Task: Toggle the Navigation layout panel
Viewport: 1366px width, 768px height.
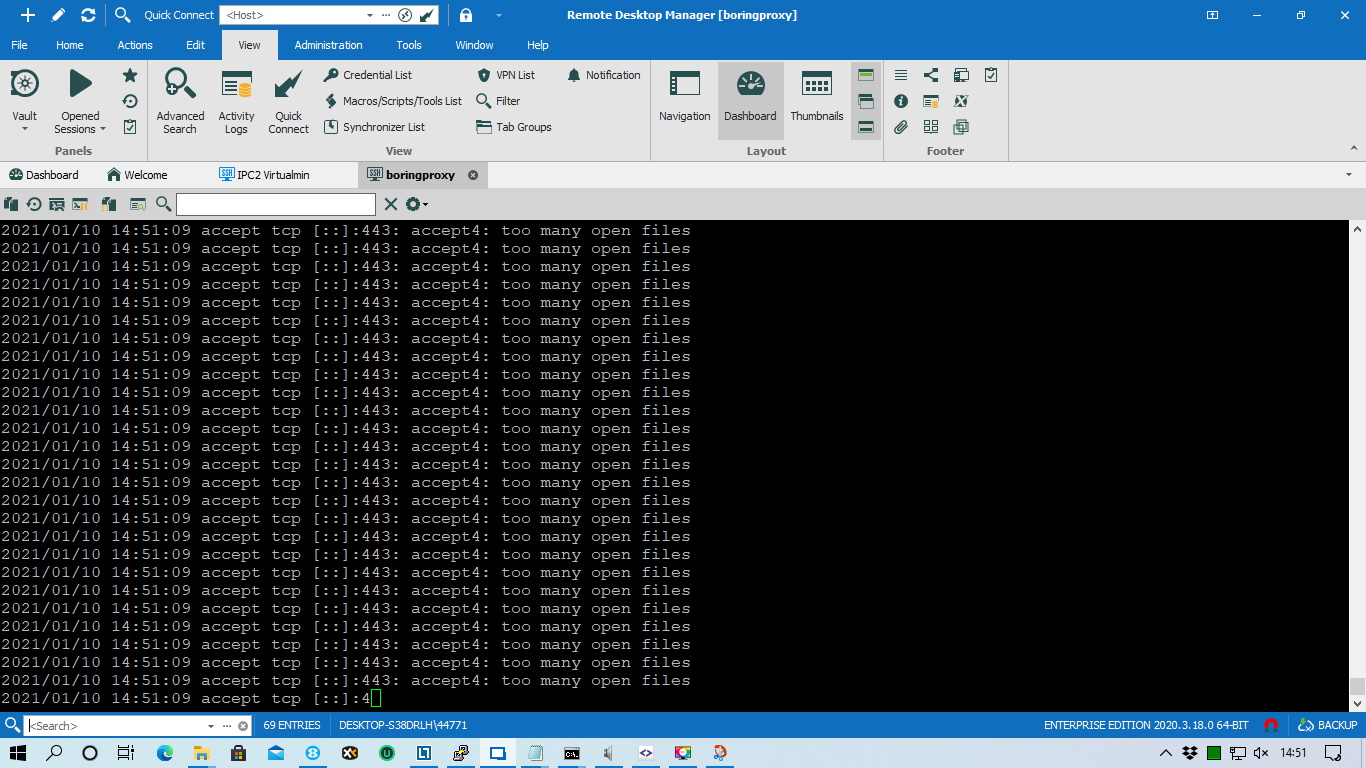Action: pos(684,98)
